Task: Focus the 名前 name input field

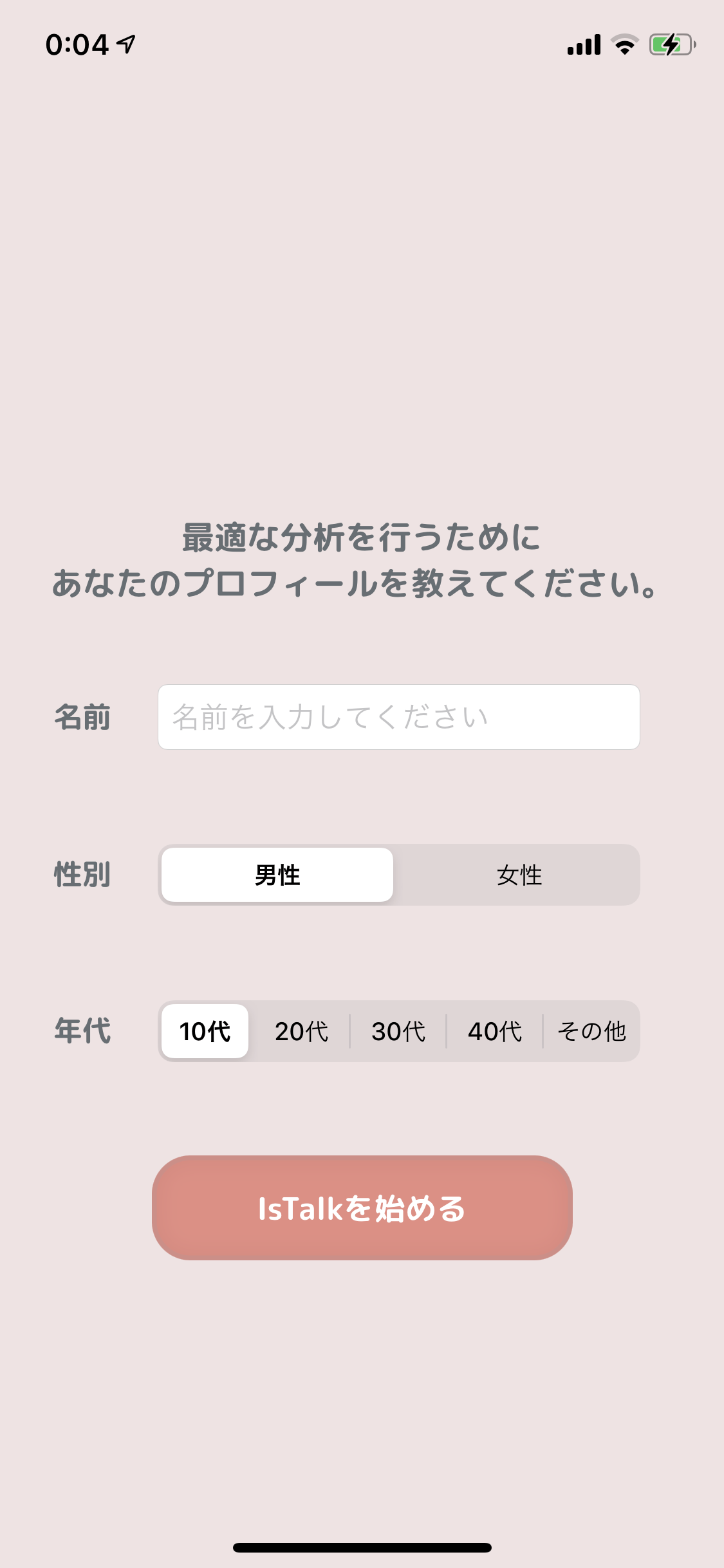Action: tap(398, 717)
